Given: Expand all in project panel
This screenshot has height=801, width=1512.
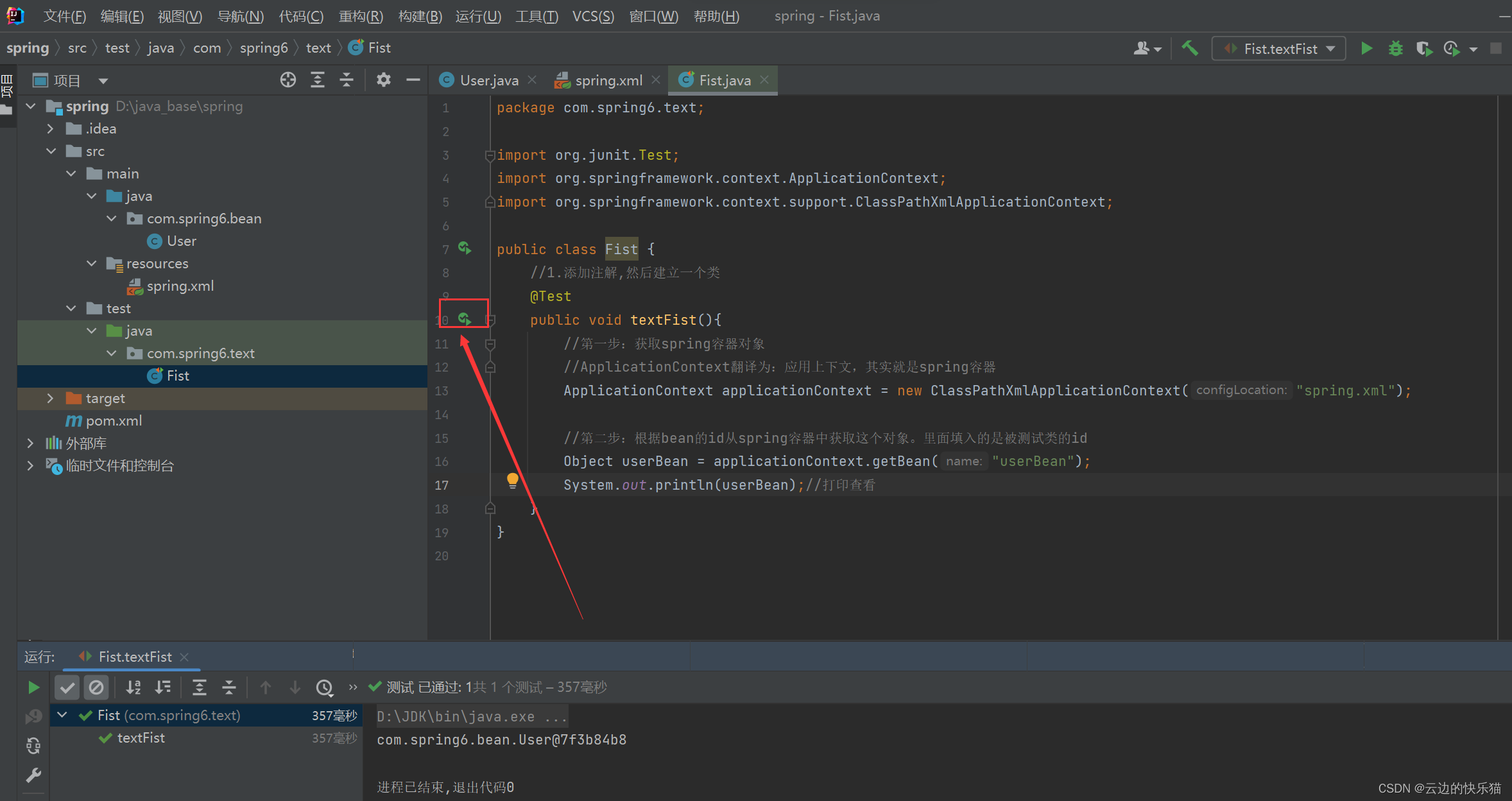Looking at the screenshot, I should 318,80.
